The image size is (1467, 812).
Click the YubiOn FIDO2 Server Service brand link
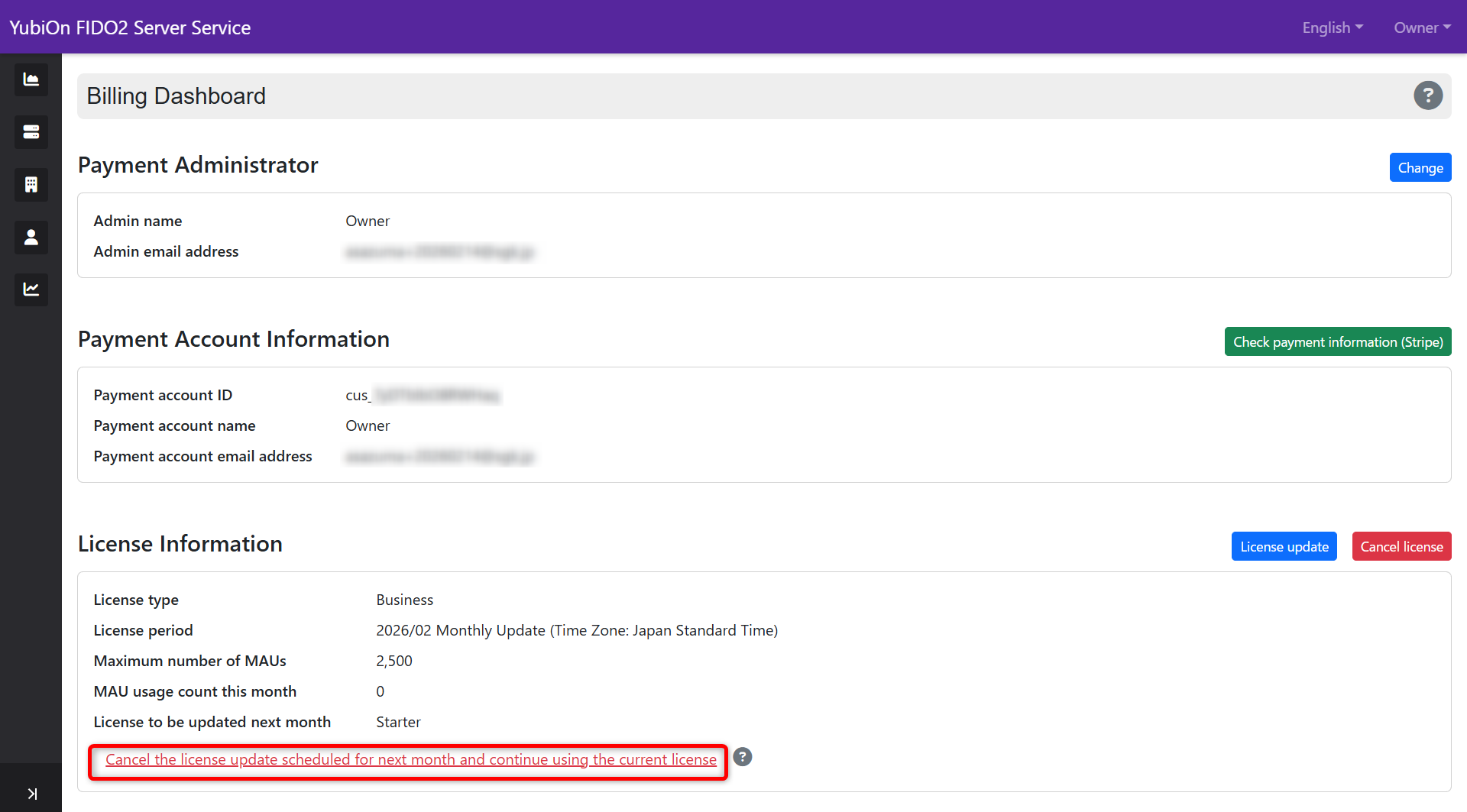point(129,27)
